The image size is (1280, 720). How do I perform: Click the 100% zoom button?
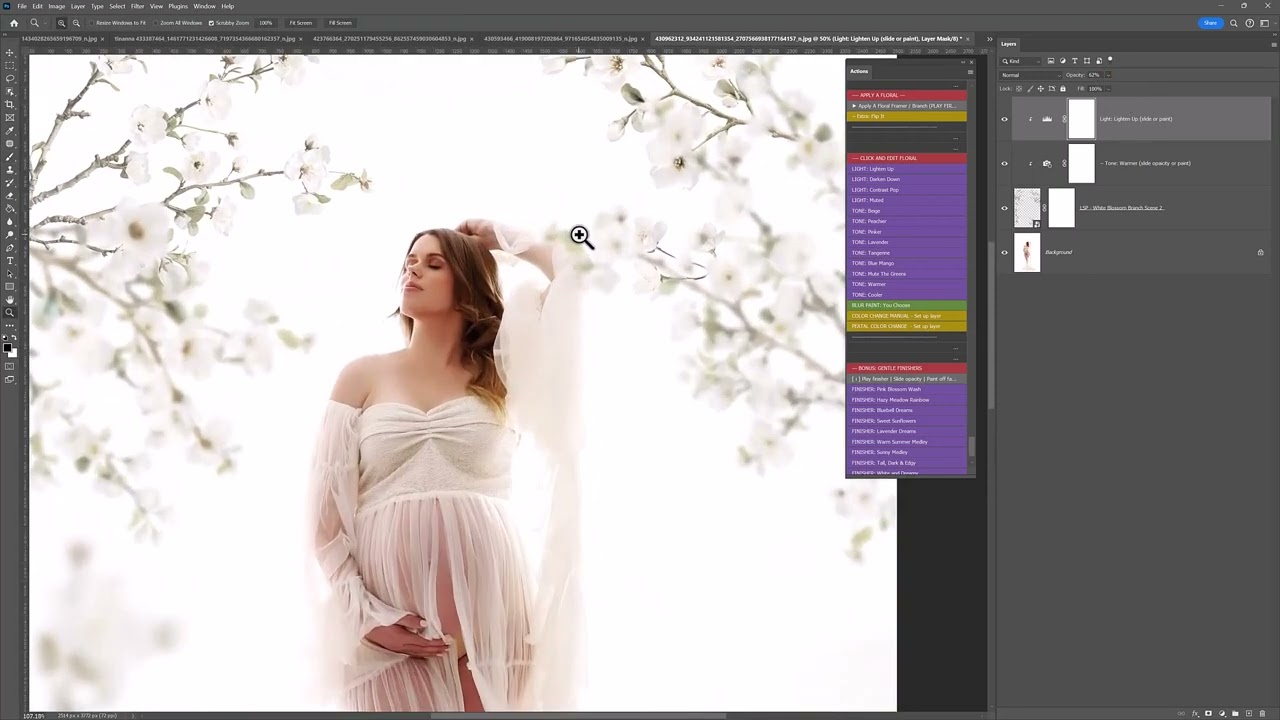tap(265, 23)
